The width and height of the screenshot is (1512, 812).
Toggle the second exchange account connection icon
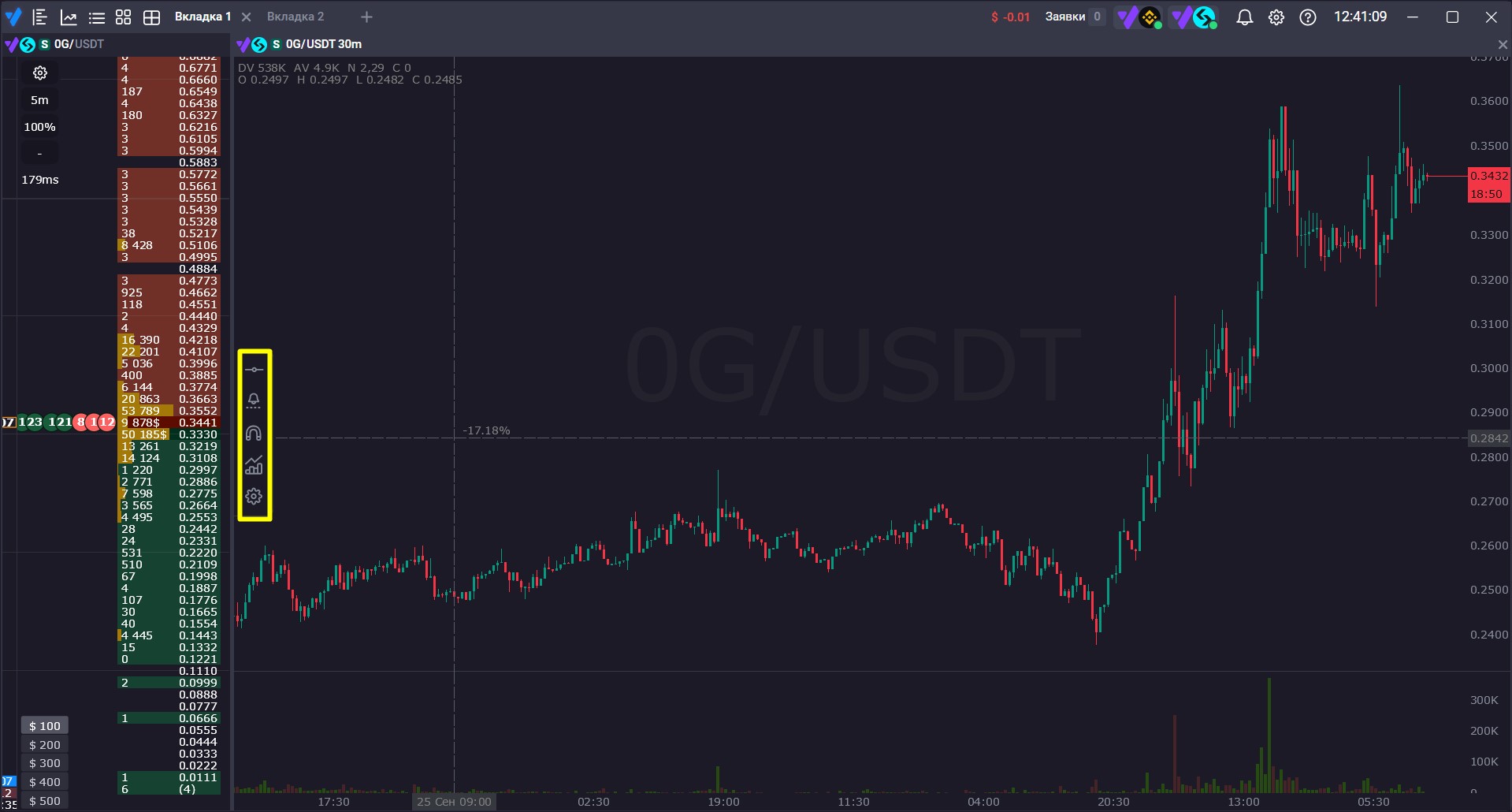coord(1194,17)
